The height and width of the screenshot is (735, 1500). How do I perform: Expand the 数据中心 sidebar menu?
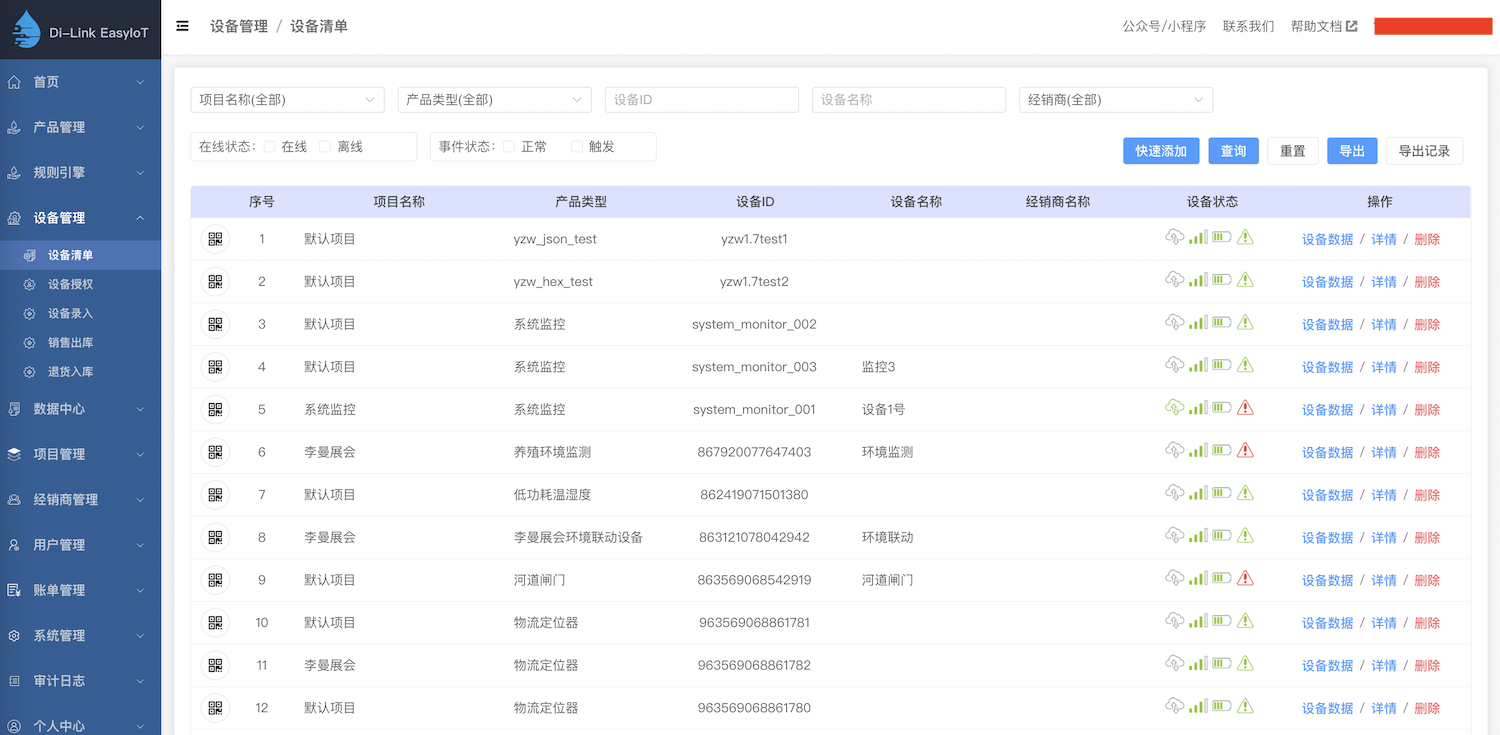80,409
